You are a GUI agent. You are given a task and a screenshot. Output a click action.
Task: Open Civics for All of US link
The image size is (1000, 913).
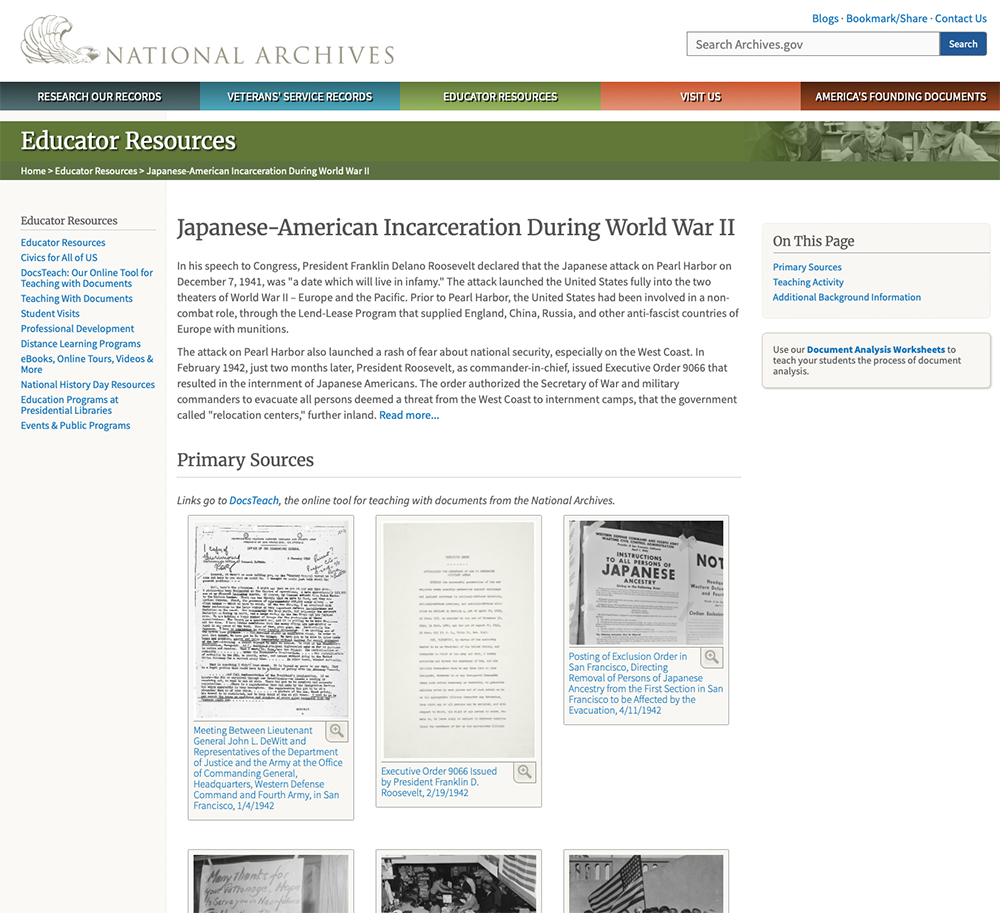point(59,257)
